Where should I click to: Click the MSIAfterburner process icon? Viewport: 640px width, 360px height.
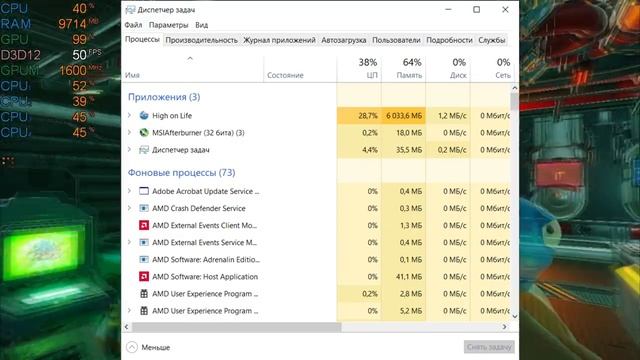click(x=144, y=133)
